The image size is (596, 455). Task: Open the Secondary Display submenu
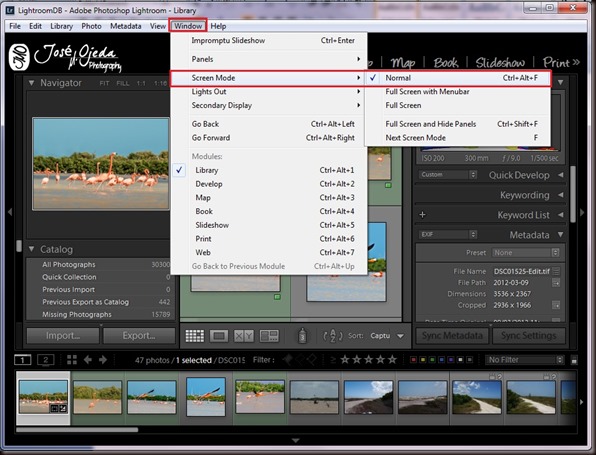coord(269,105)
